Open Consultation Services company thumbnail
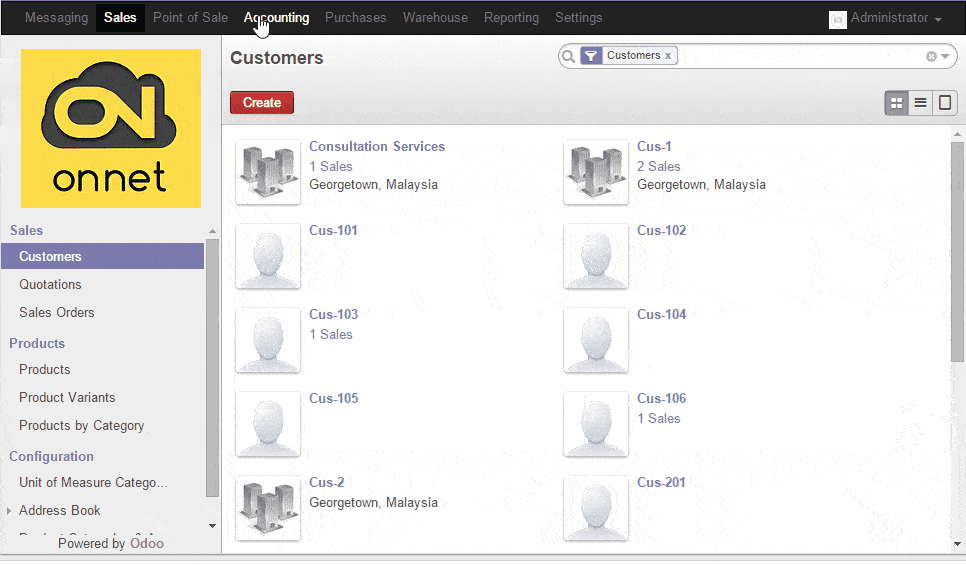 coord(268,172)
